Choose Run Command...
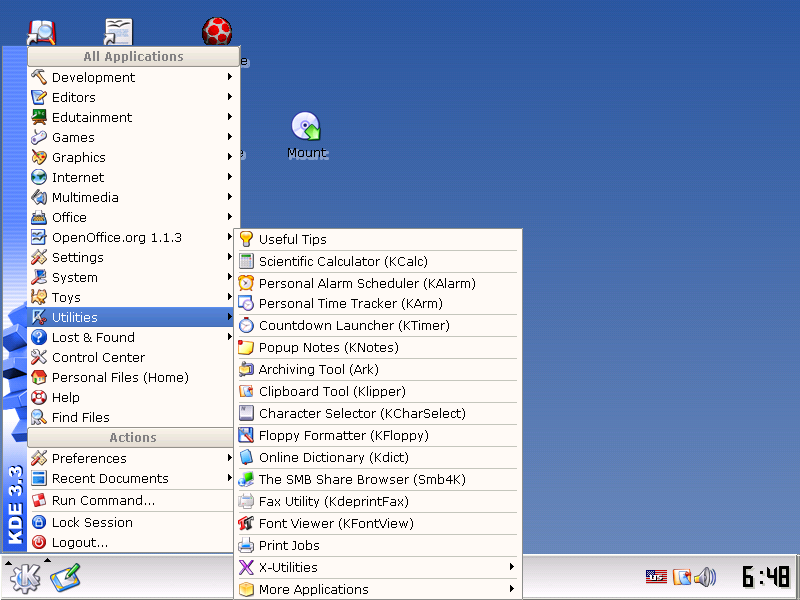 tap(131, 500)
